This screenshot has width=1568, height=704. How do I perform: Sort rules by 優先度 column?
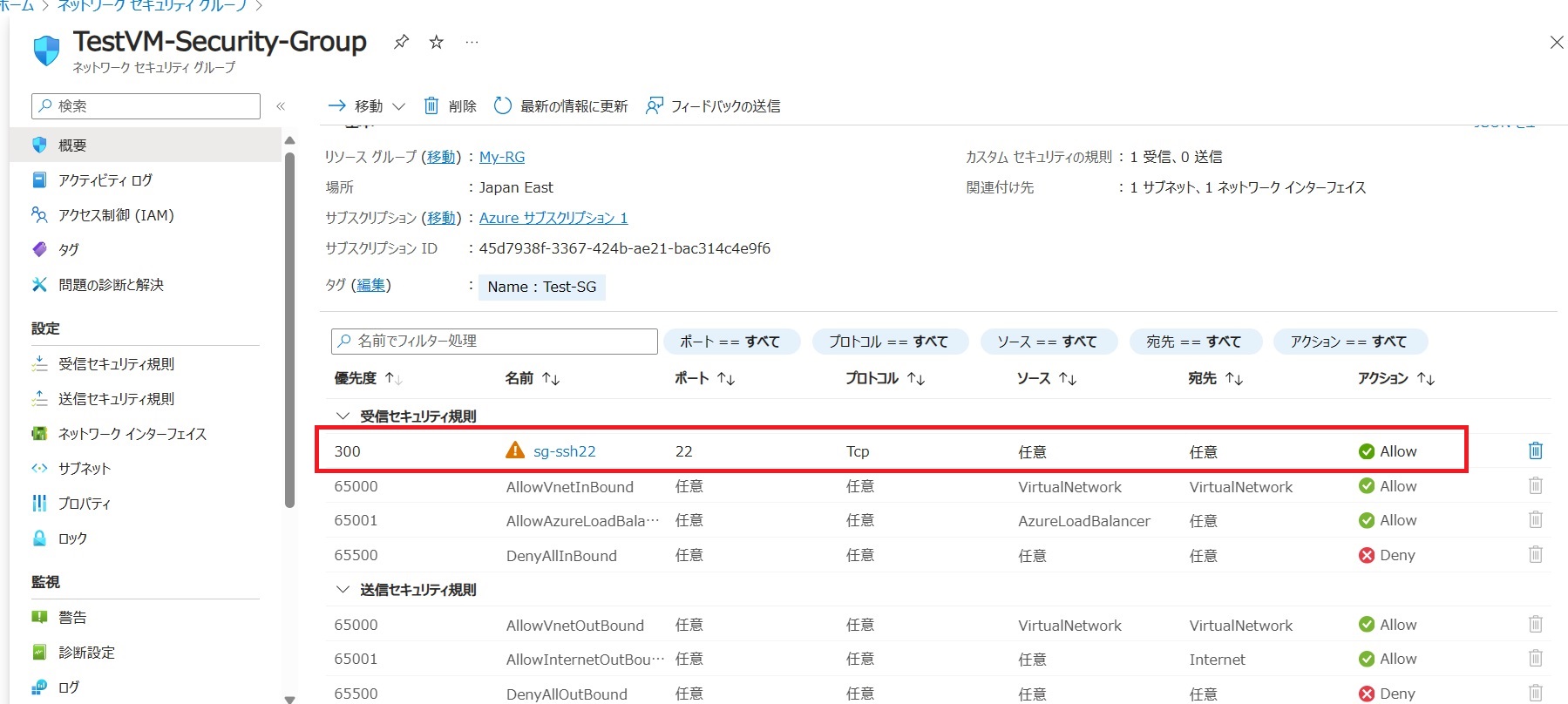click(368, 378)
